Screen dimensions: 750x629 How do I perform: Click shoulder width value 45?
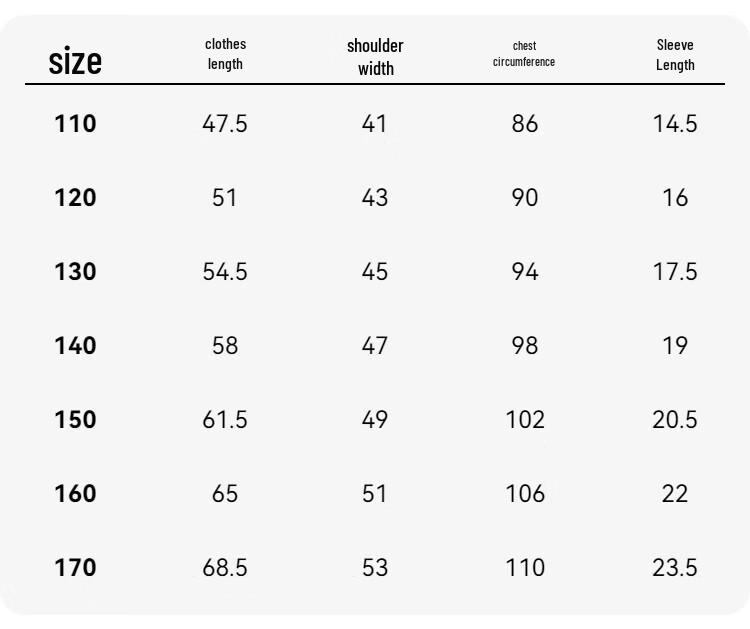click(x=375, y=271)
